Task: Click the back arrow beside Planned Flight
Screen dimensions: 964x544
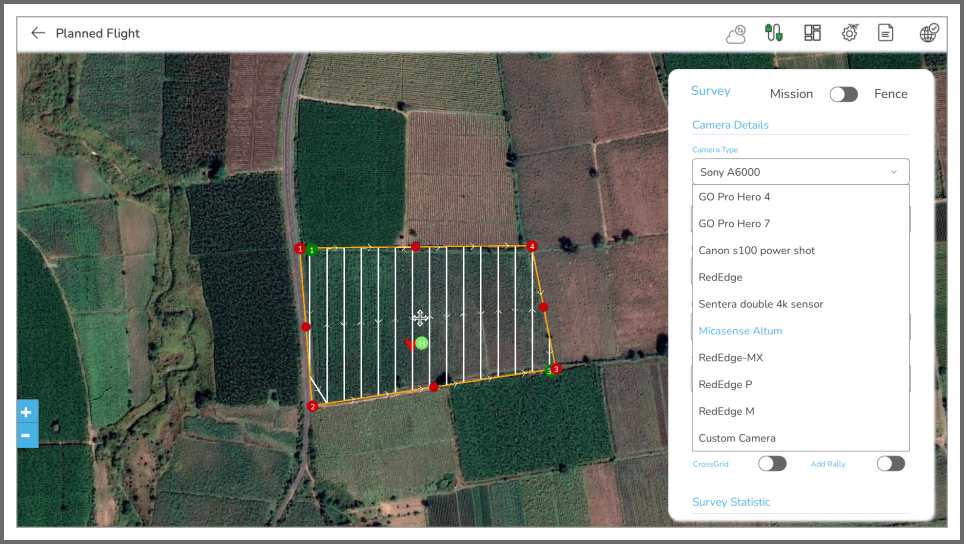Action: (x=38, y=33)
